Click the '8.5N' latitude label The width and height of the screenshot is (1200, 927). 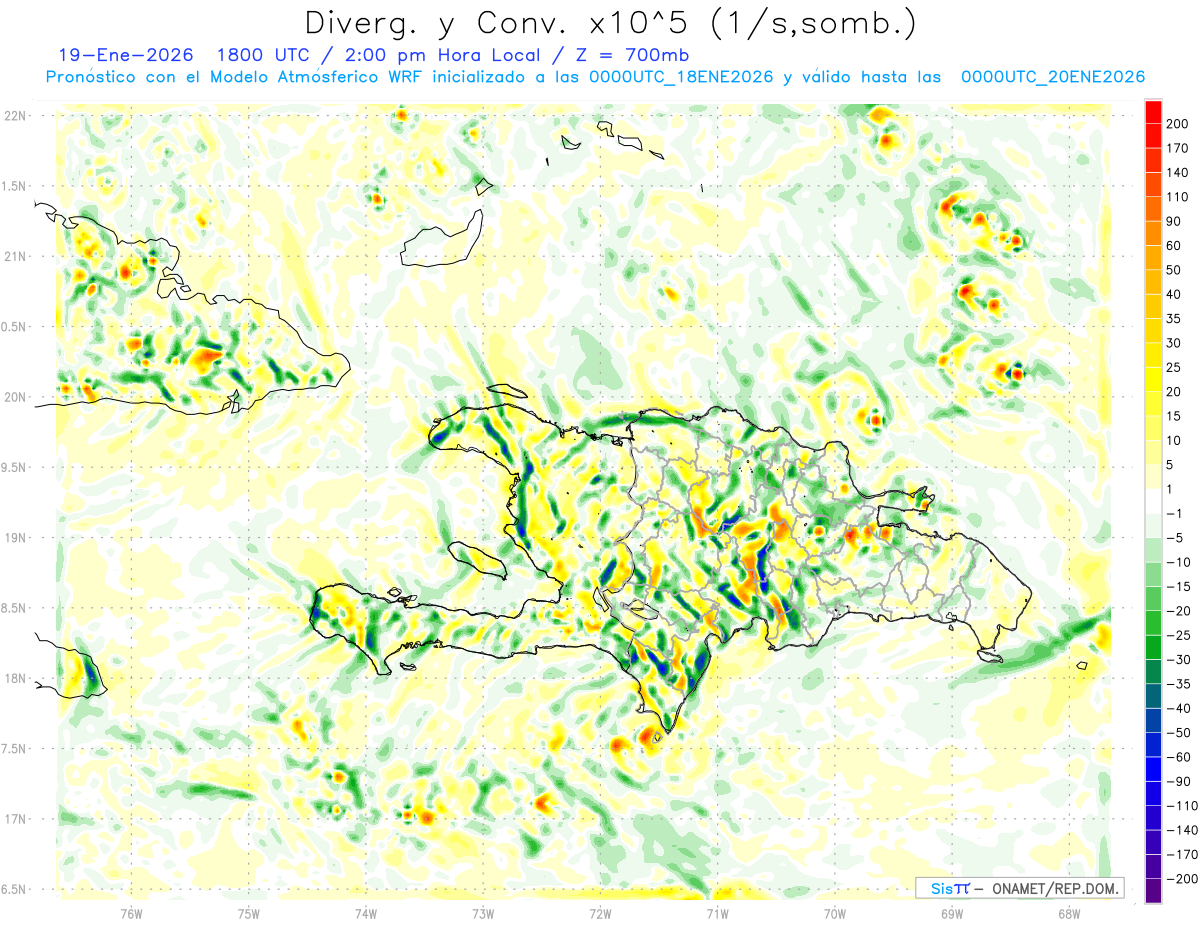15,608
